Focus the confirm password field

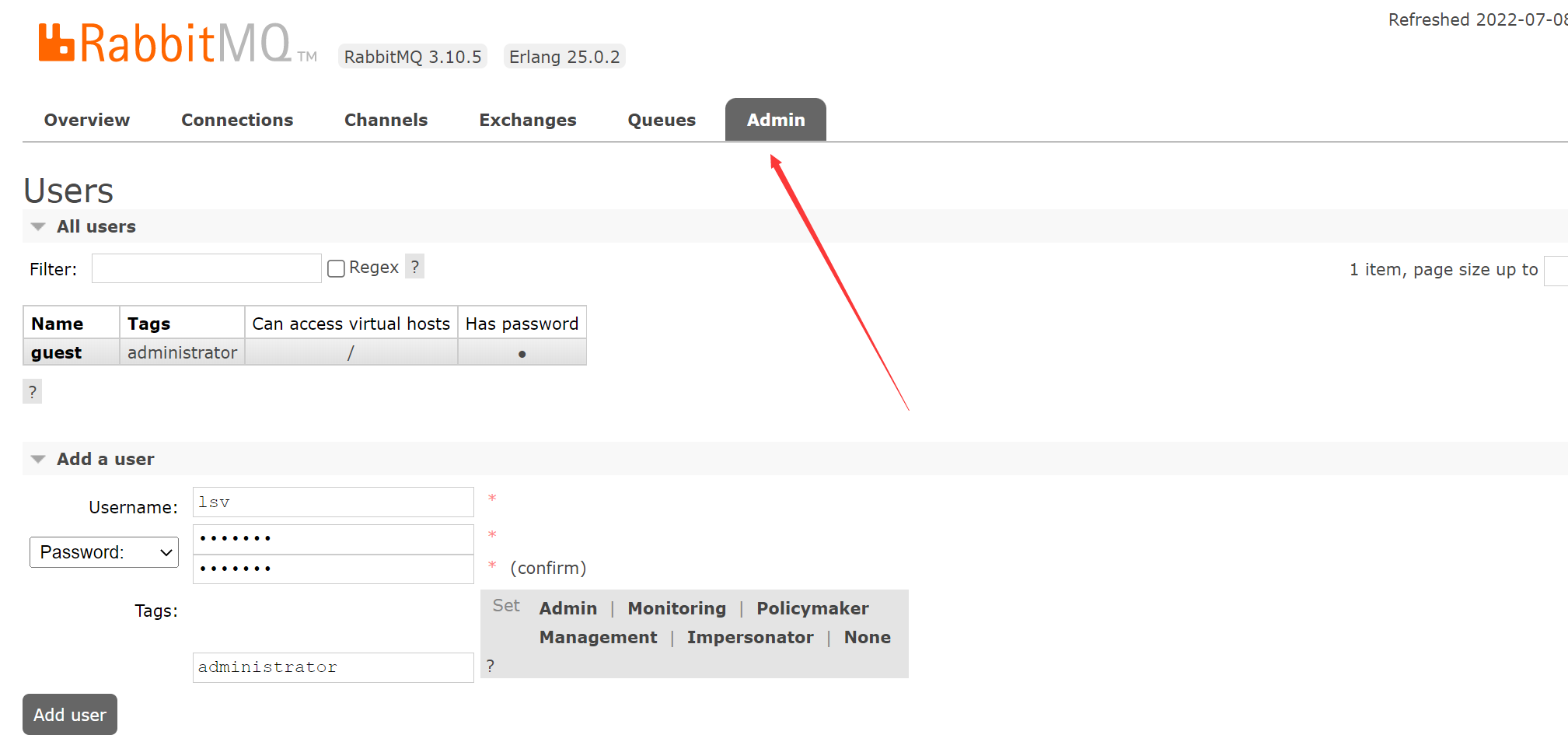click(x=334, y=569)
